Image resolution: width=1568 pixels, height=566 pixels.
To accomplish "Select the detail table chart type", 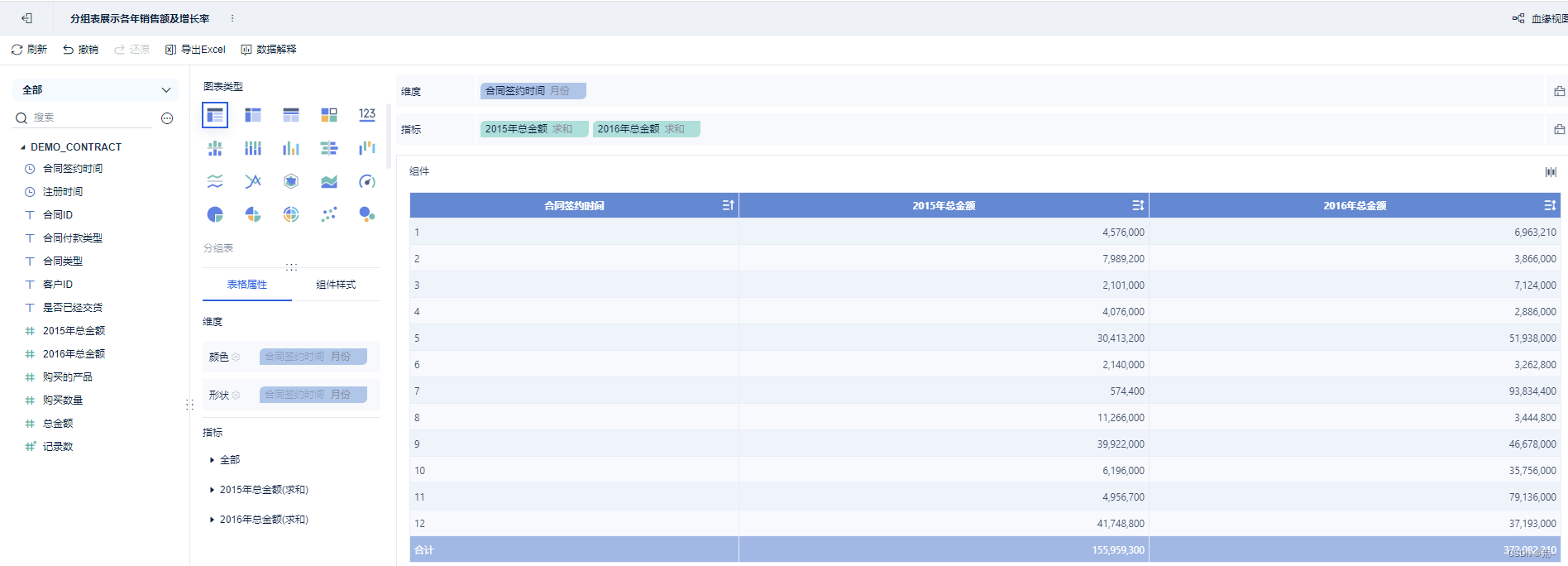I will pos(291,115).
